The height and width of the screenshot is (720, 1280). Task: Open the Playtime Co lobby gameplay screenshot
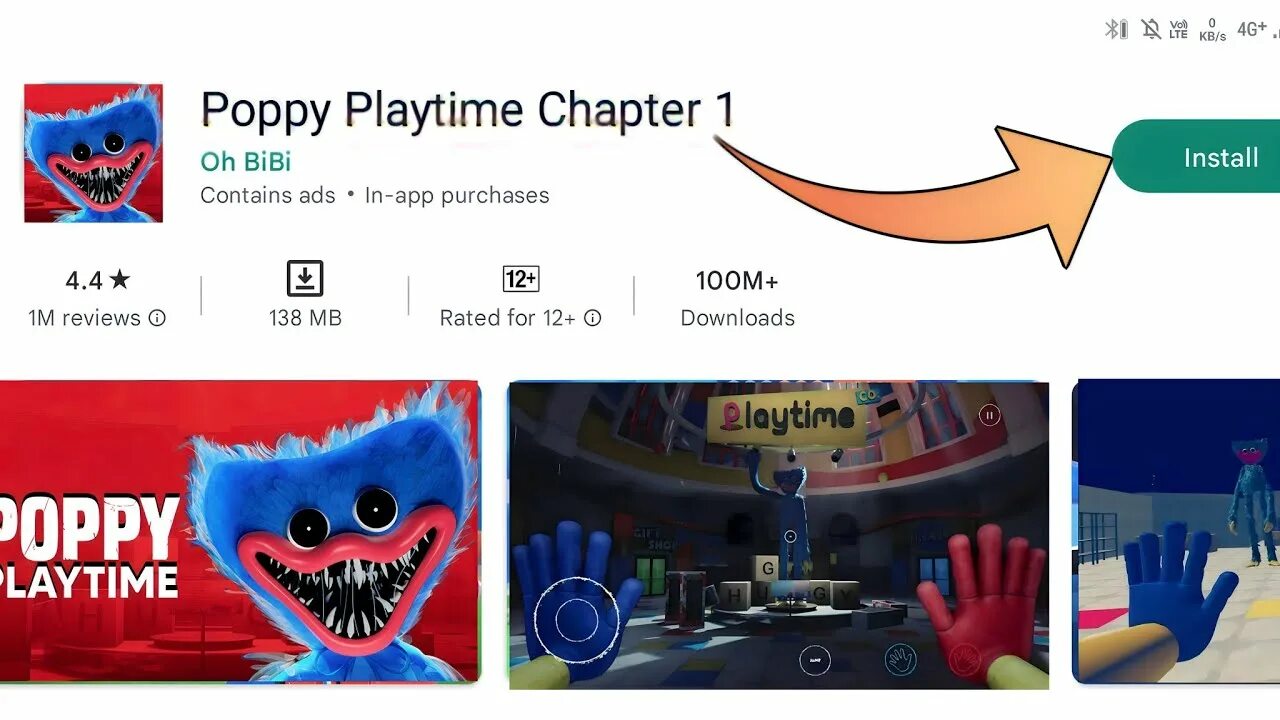pos(779,535)
